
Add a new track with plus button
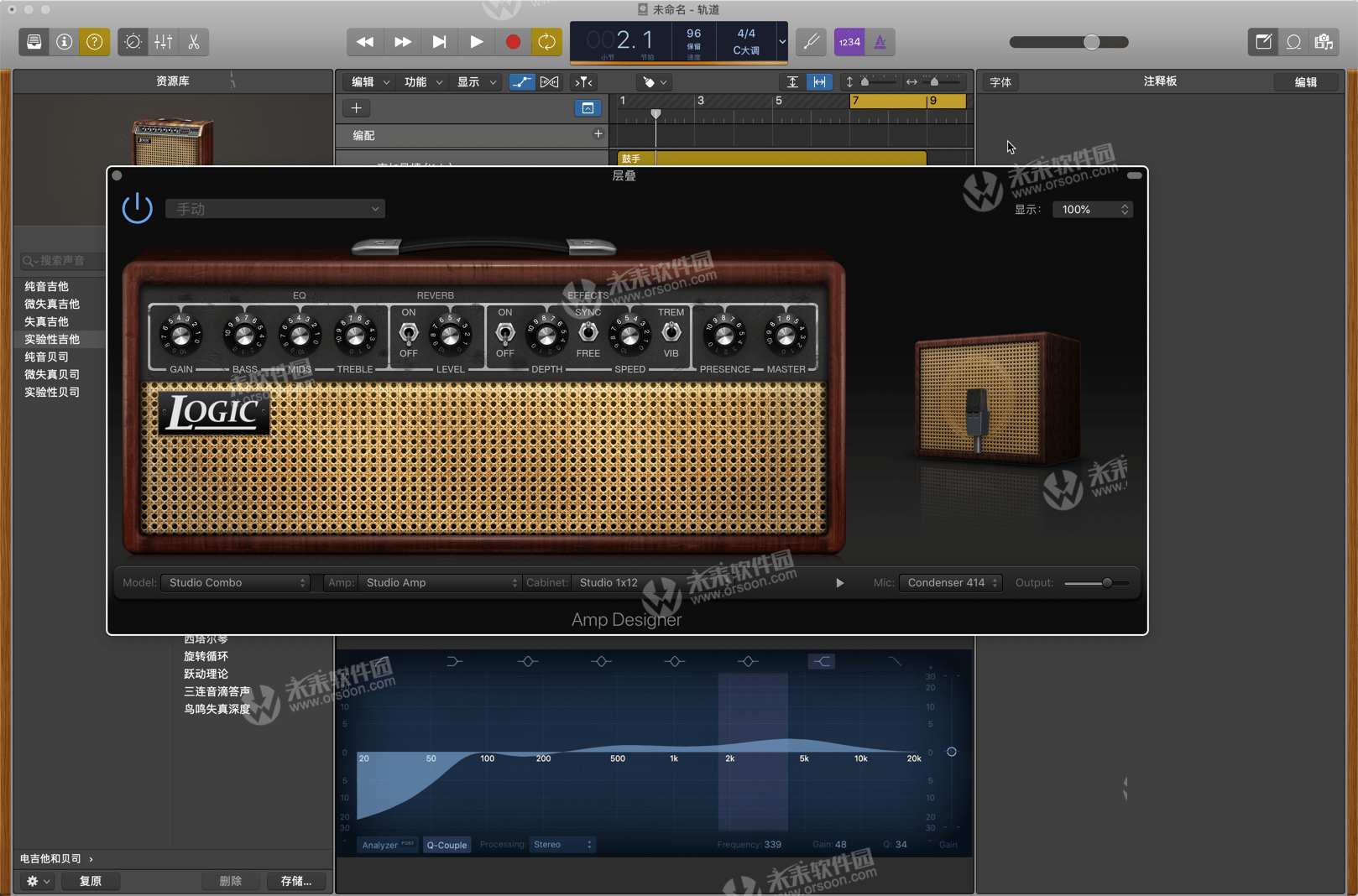pos(356,108)
